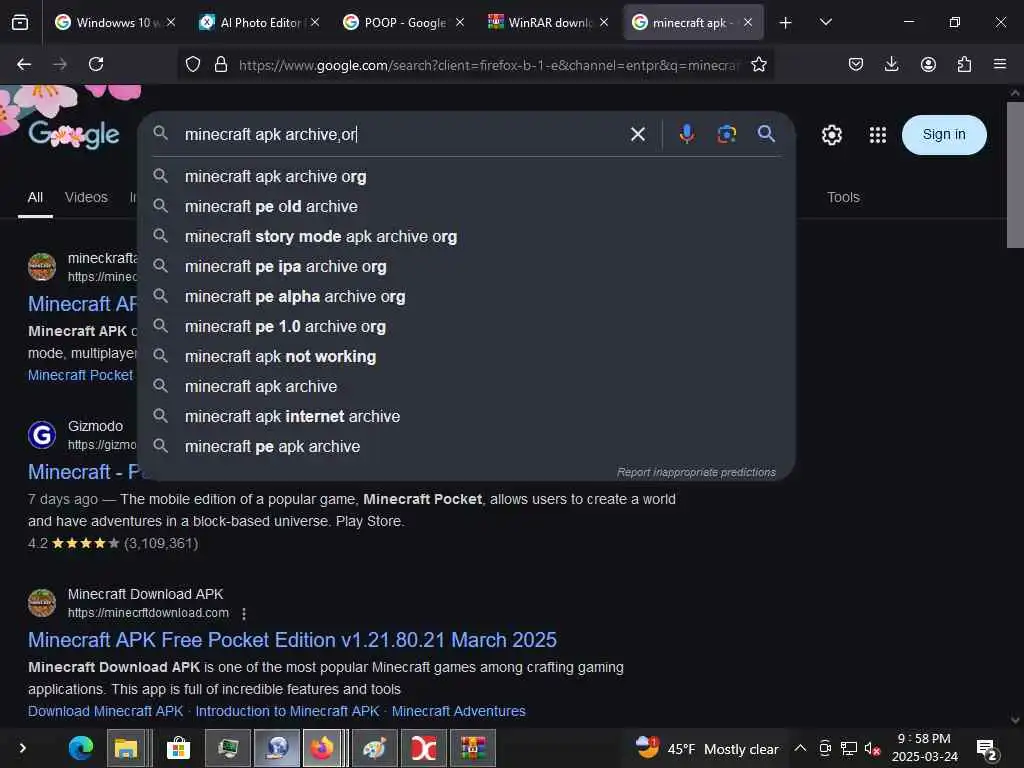Go back to the previous page
Viewport: 1024px width, 768px height.
24,64
